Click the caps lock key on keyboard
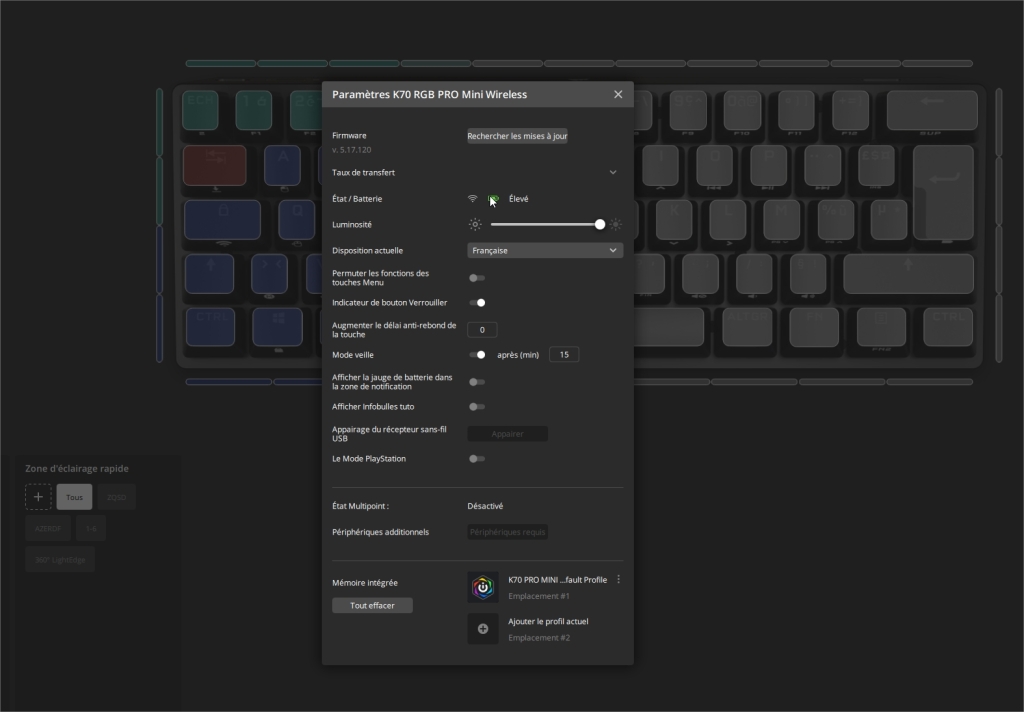 pos(222,220)
